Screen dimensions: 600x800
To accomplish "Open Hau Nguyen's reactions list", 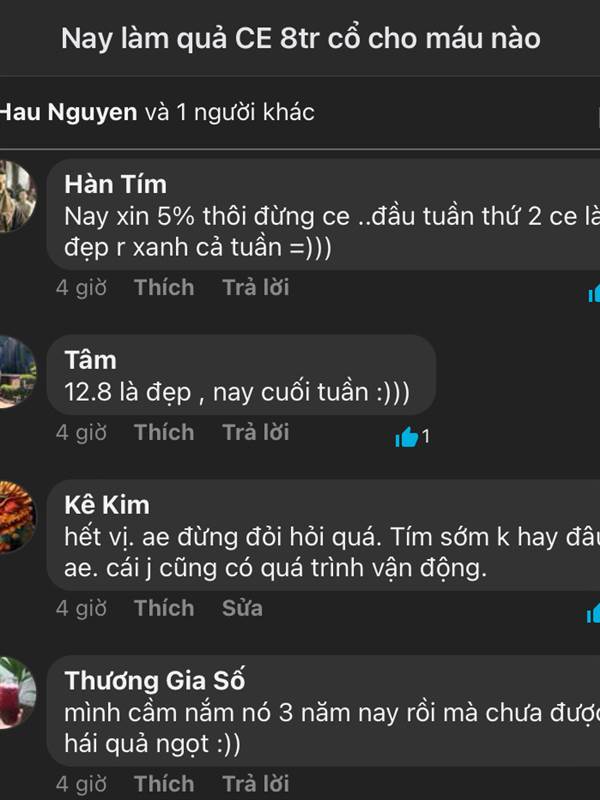I will pos(157,112).
